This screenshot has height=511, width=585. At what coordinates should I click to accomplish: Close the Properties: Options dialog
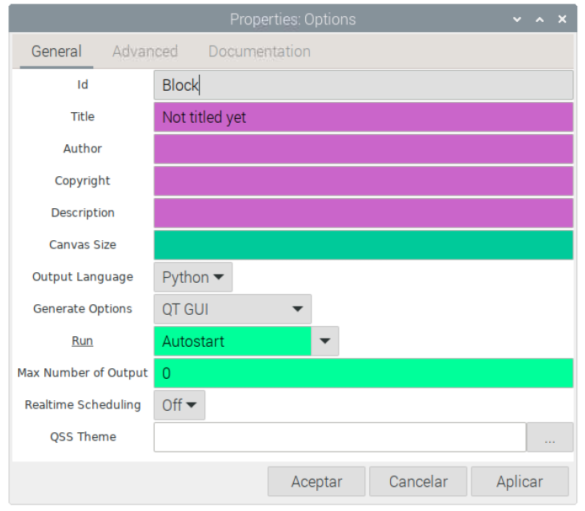562,19
